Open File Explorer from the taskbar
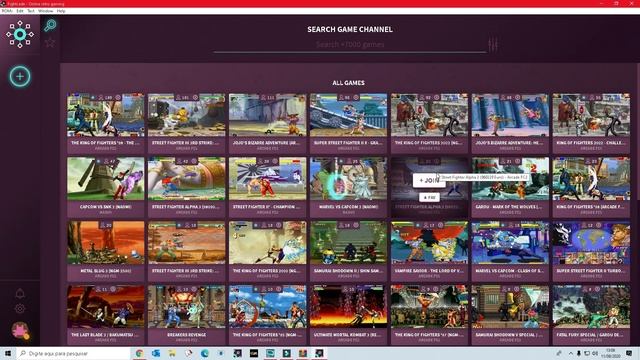The height and width of the screenshot is (360, 640). [x=172, y=353]
